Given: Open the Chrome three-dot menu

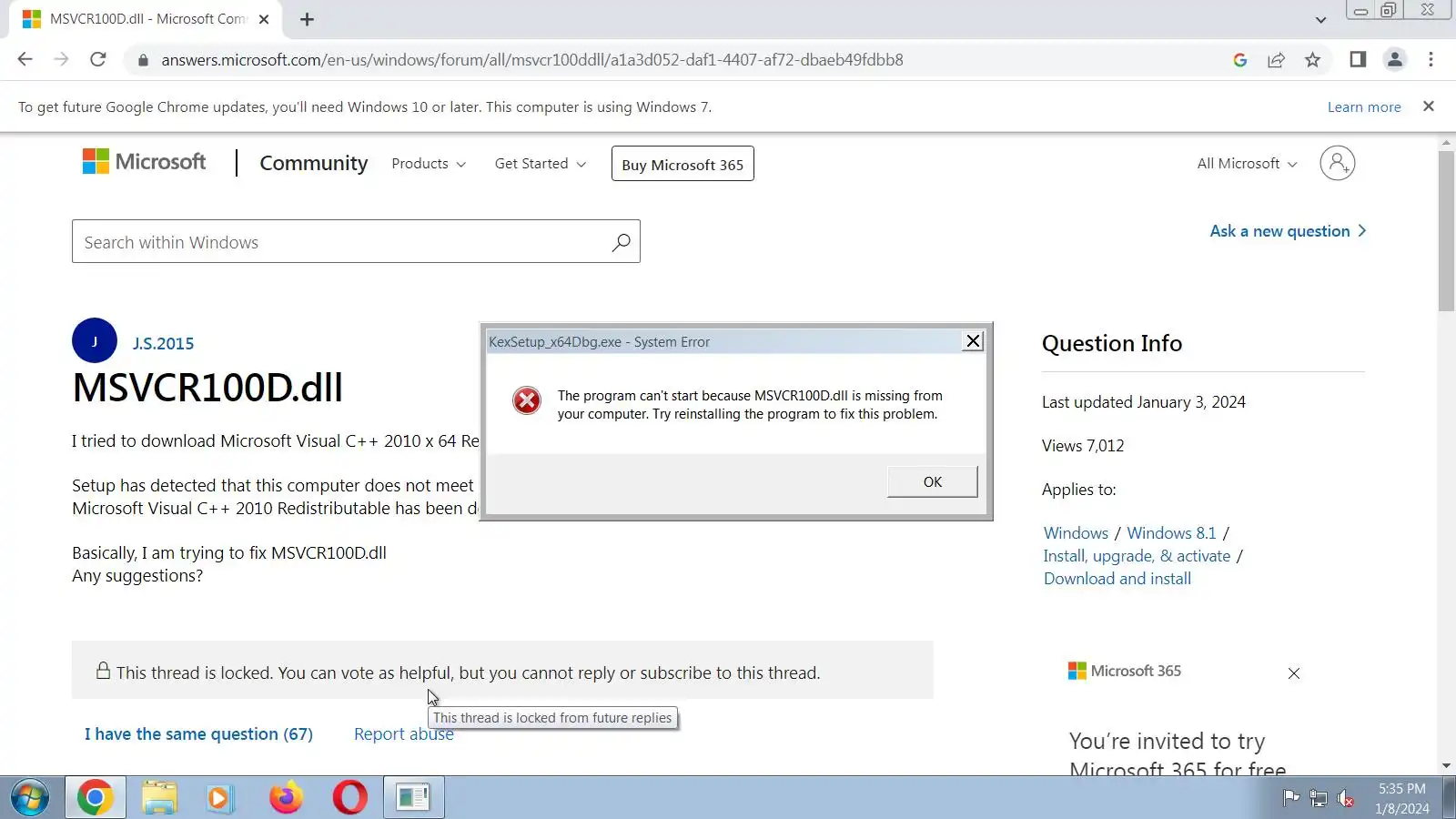Looking at the screenshot, I should point(1431,59).
